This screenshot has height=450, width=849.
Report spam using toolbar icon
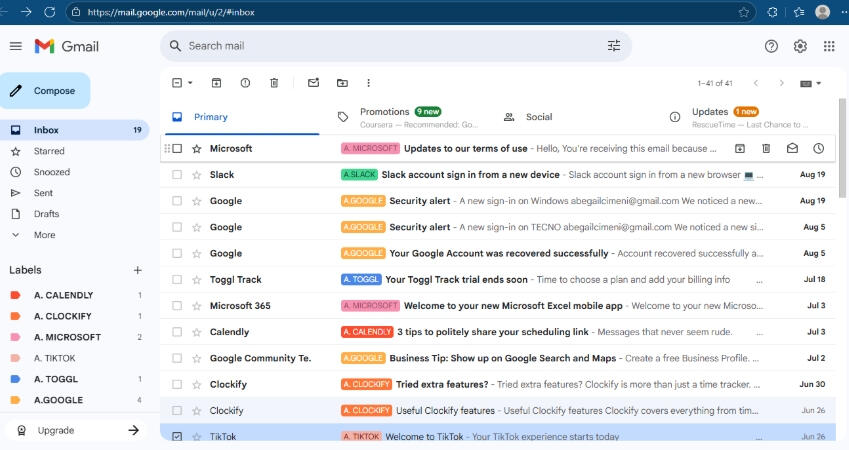pos(245,83)
